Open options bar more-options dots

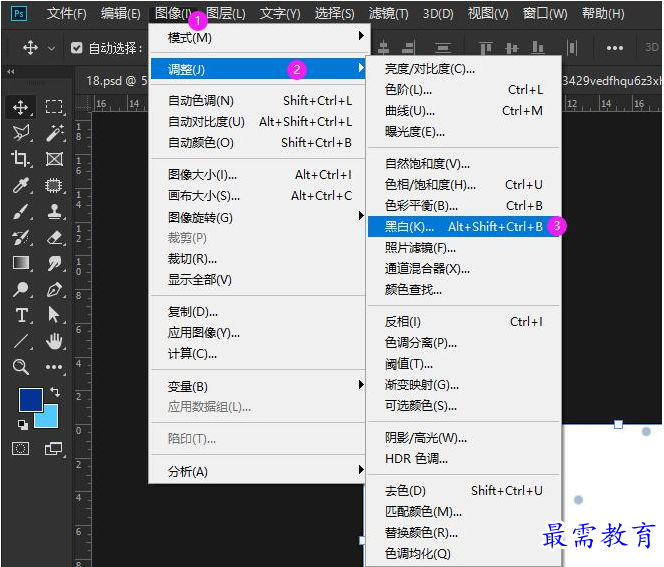point(614,48)
